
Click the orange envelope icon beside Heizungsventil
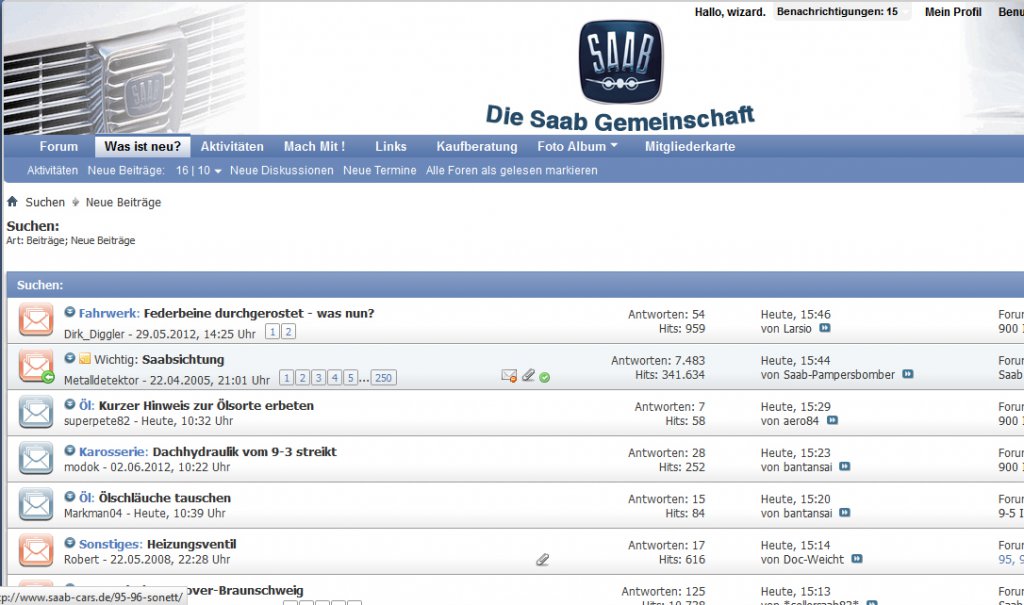36,551
